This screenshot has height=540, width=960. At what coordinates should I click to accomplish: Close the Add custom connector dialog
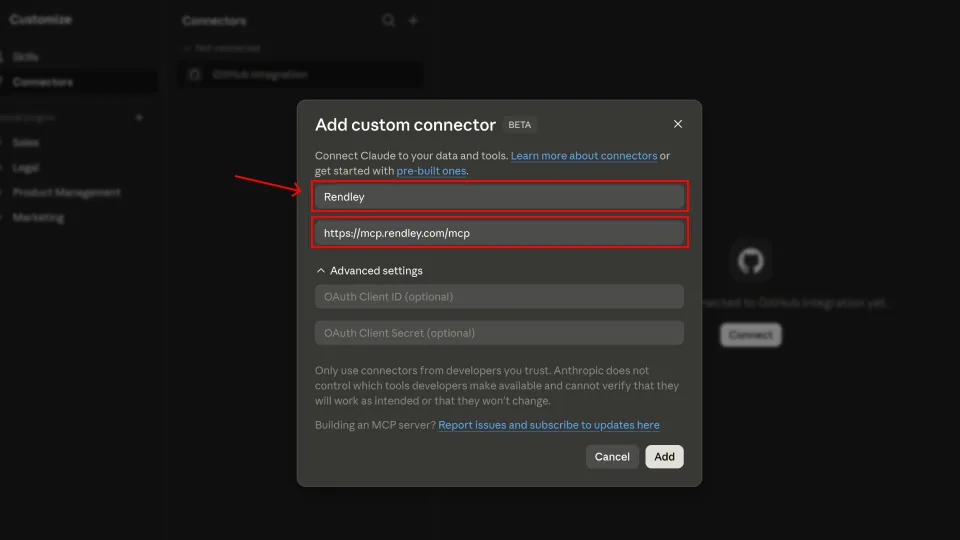(678, 124)
